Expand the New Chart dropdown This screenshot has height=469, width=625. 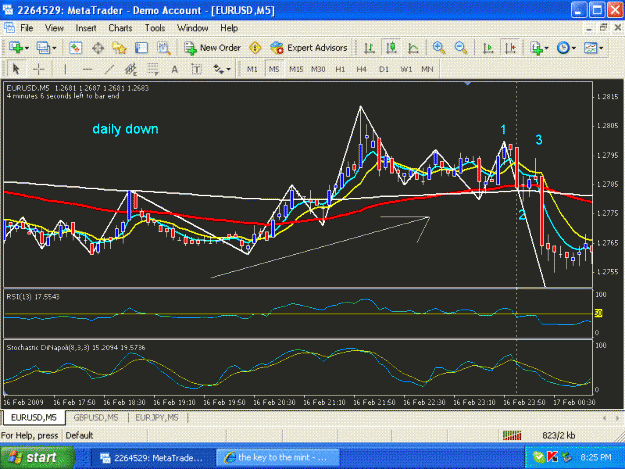(x=27, y=48)
